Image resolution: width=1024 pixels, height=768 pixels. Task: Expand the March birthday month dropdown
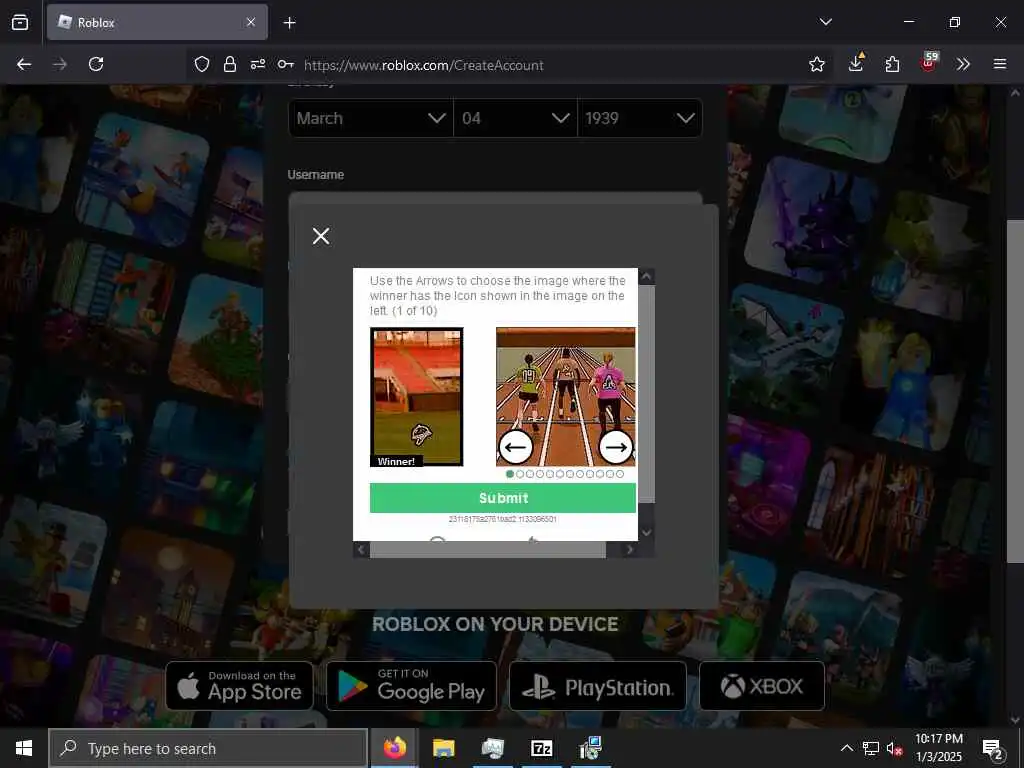[x=371, y=118]
